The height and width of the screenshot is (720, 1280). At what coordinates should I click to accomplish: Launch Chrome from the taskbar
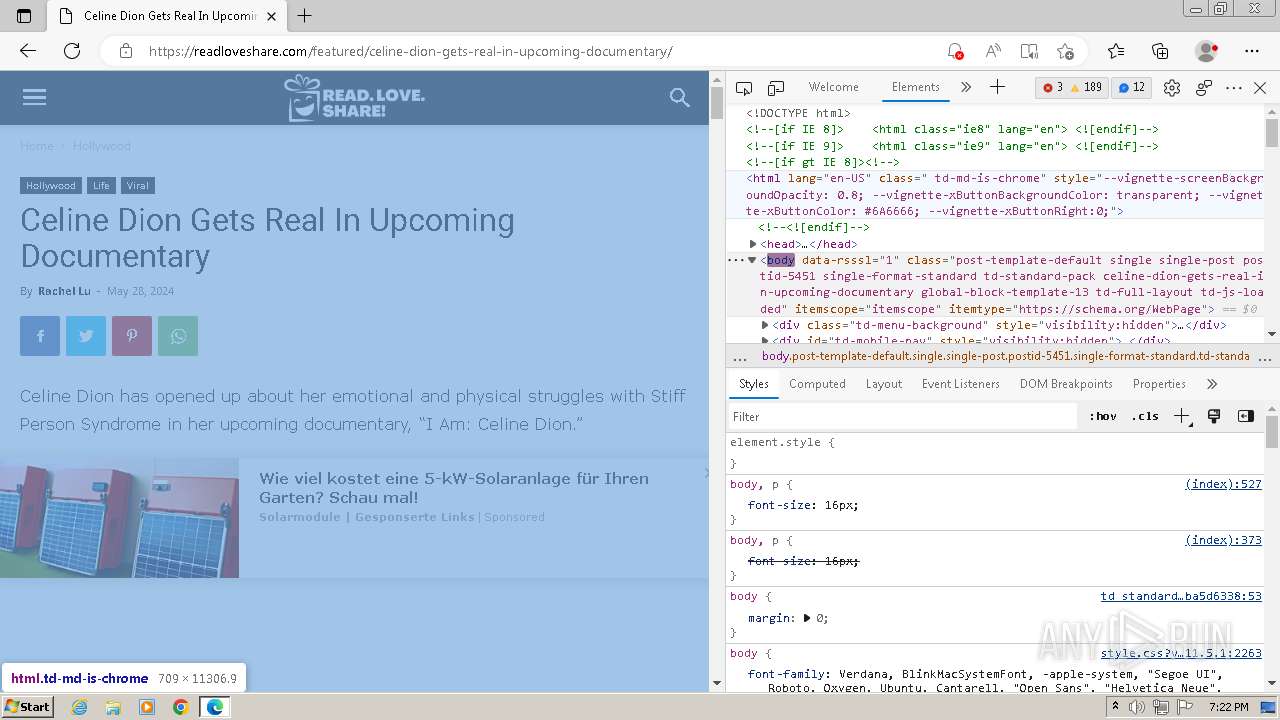pyautogui.click(x=180, y=707)
